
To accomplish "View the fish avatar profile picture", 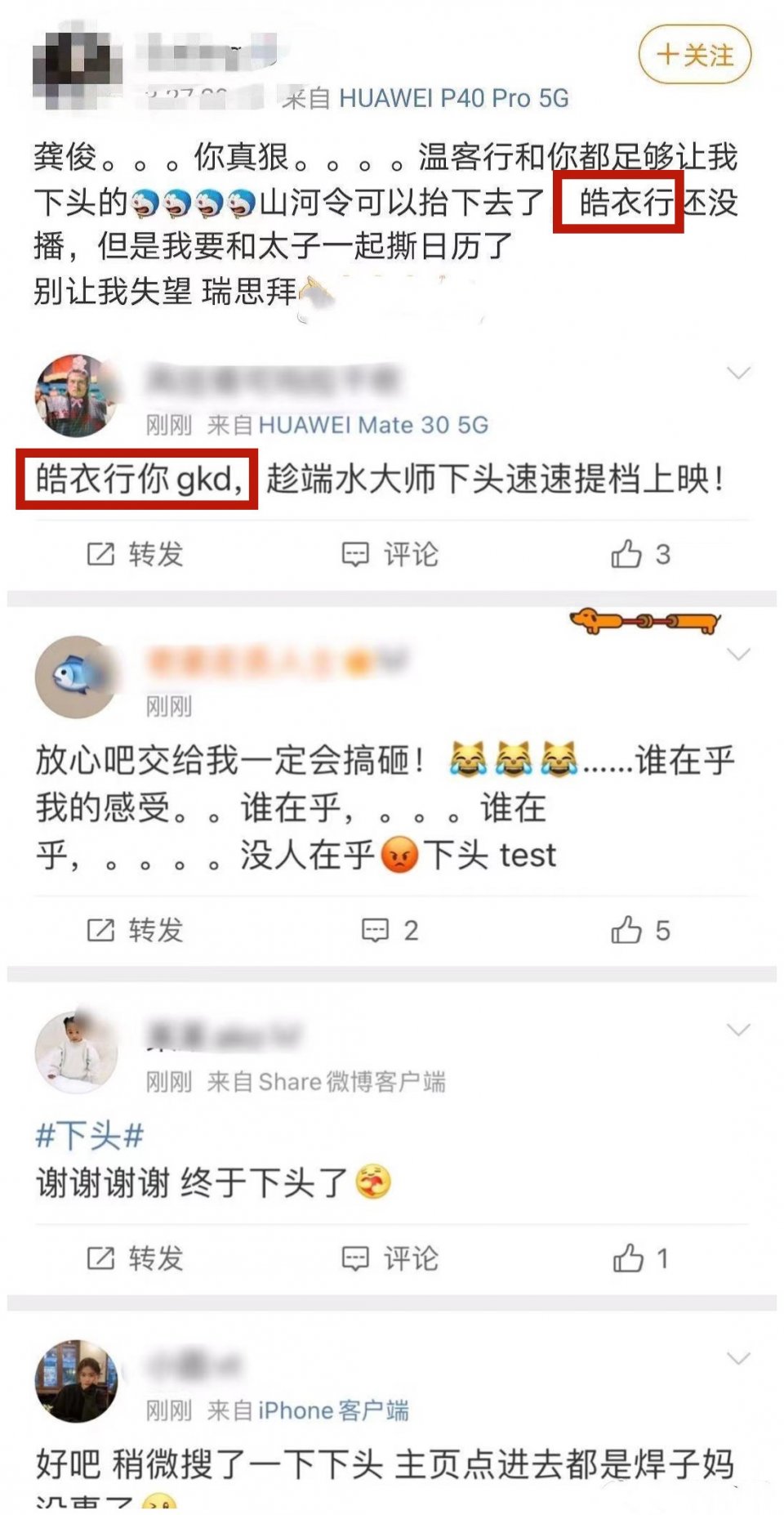I will (x=76, y=677).
